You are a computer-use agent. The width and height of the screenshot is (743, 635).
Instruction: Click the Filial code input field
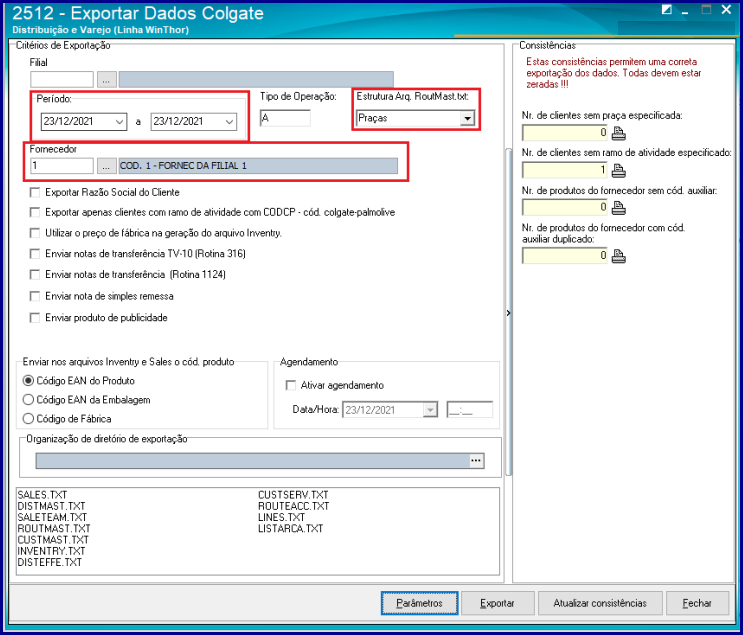62,80
